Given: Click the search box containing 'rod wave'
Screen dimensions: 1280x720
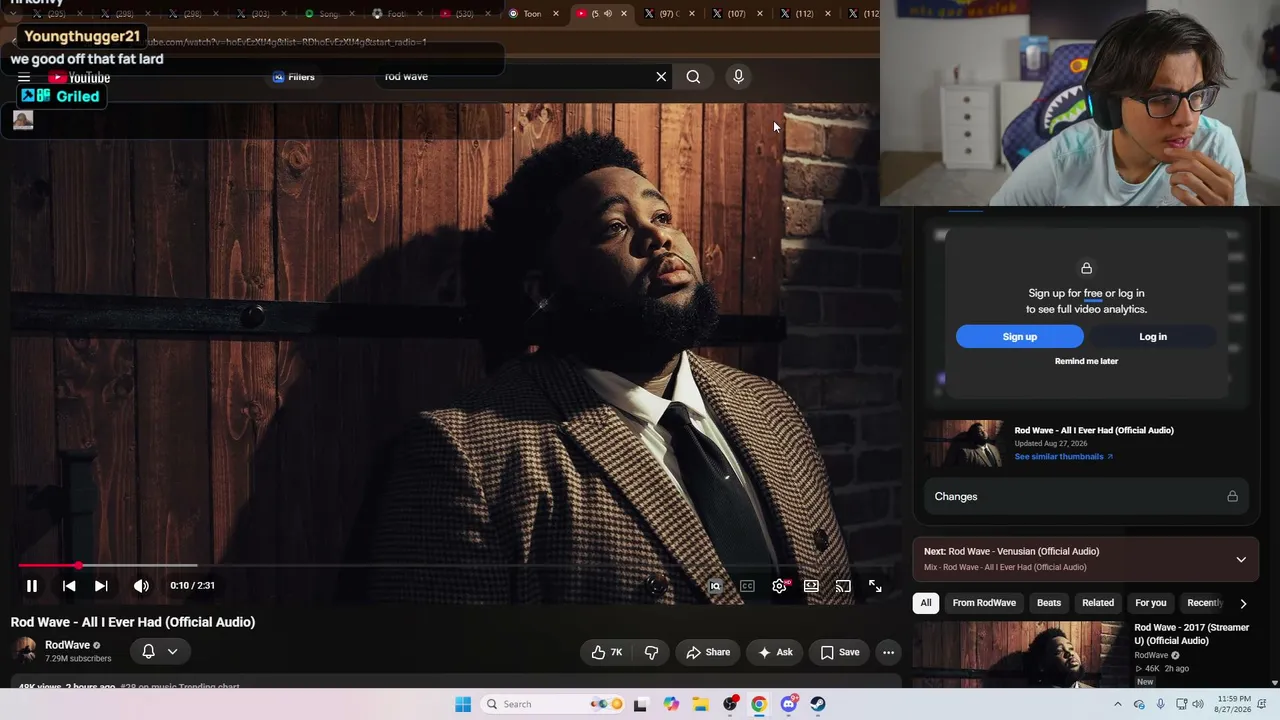Looking at the screenshot, I should pos(515,77).
